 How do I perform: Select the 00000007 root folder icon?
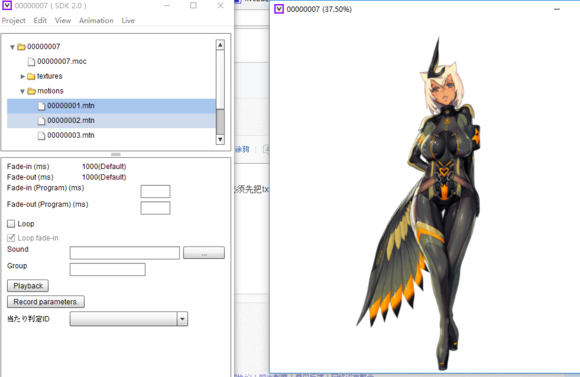21,47
